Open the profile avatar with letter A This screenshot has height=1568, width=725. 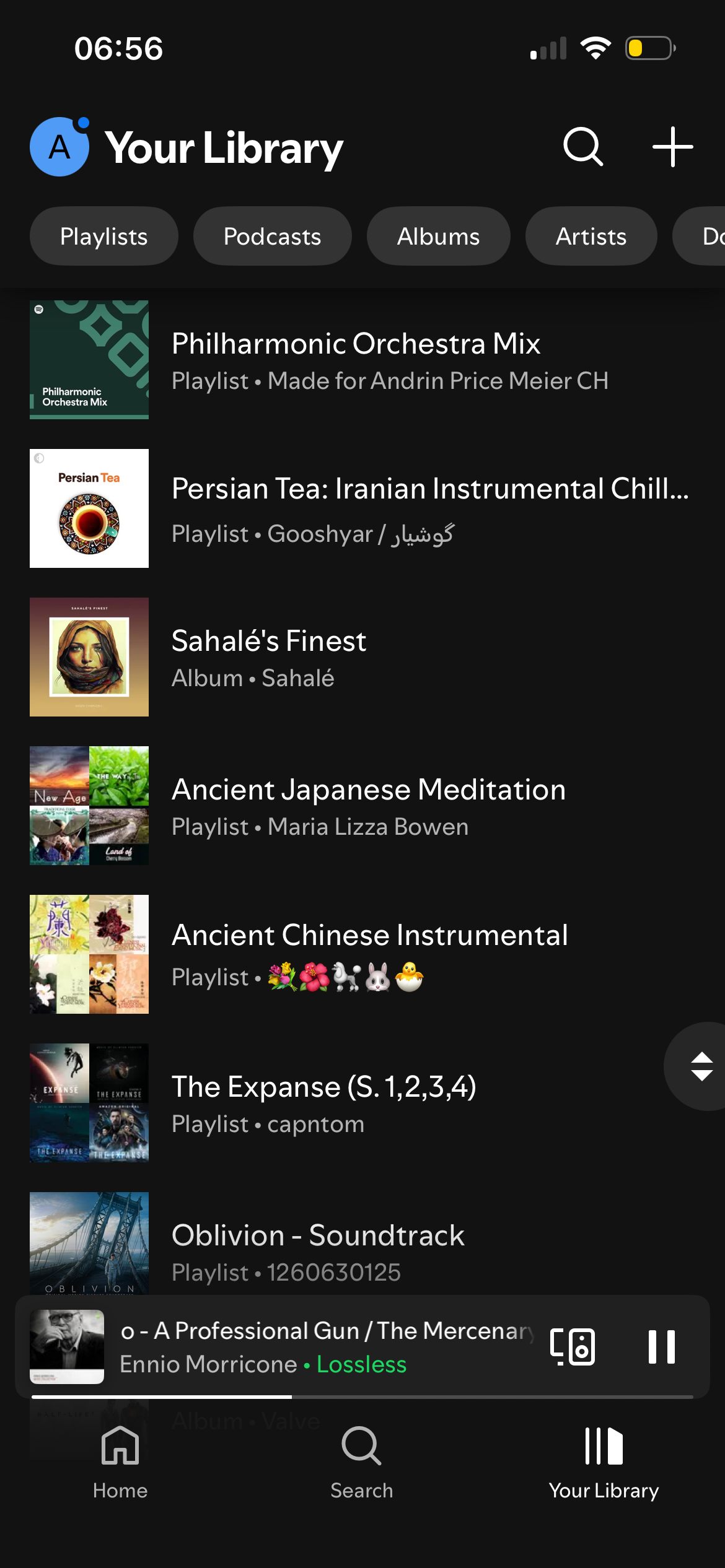tap(59, 147)
